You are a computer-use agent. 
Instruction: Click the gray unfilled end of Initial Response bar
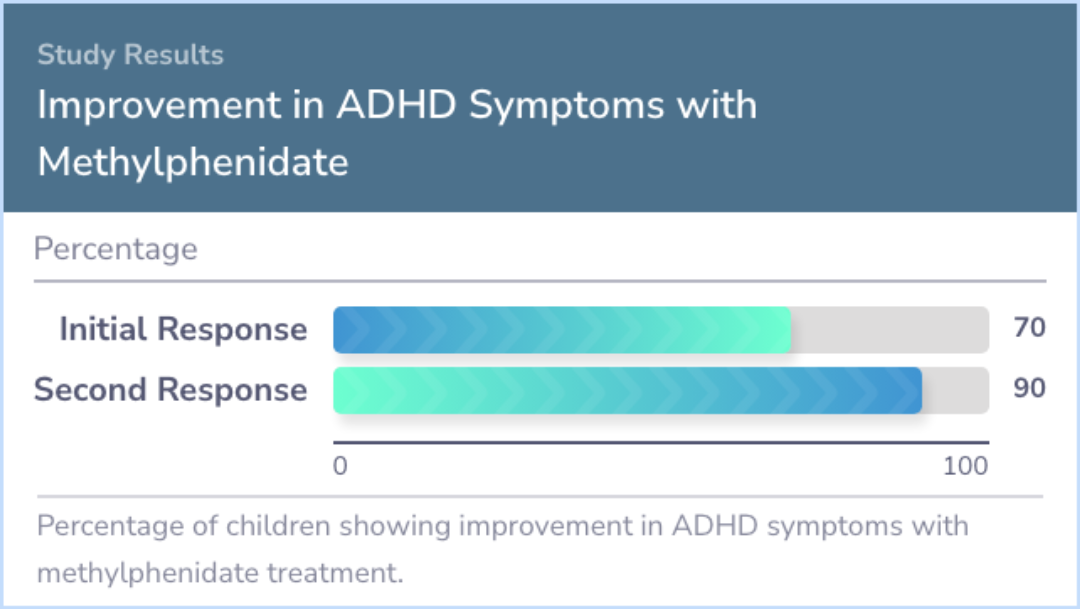click(889, 330)
